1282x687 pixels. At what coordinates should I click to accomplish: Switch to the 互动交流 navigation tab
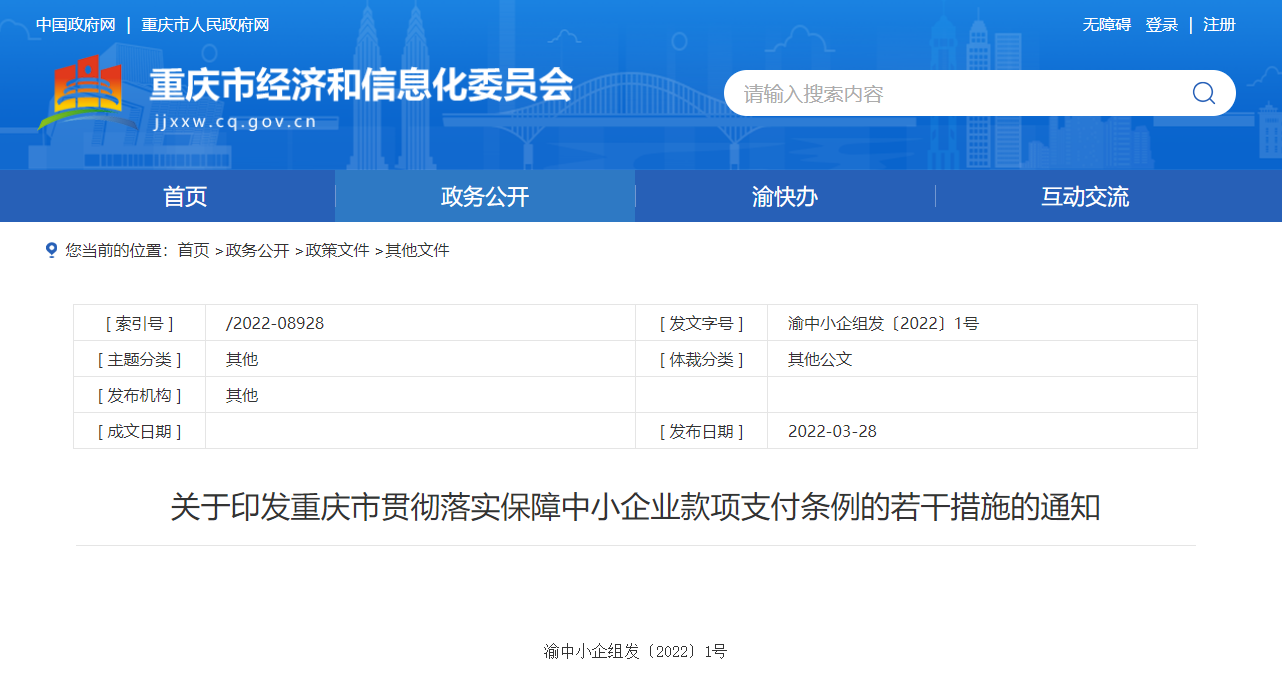coord(1085,197)
